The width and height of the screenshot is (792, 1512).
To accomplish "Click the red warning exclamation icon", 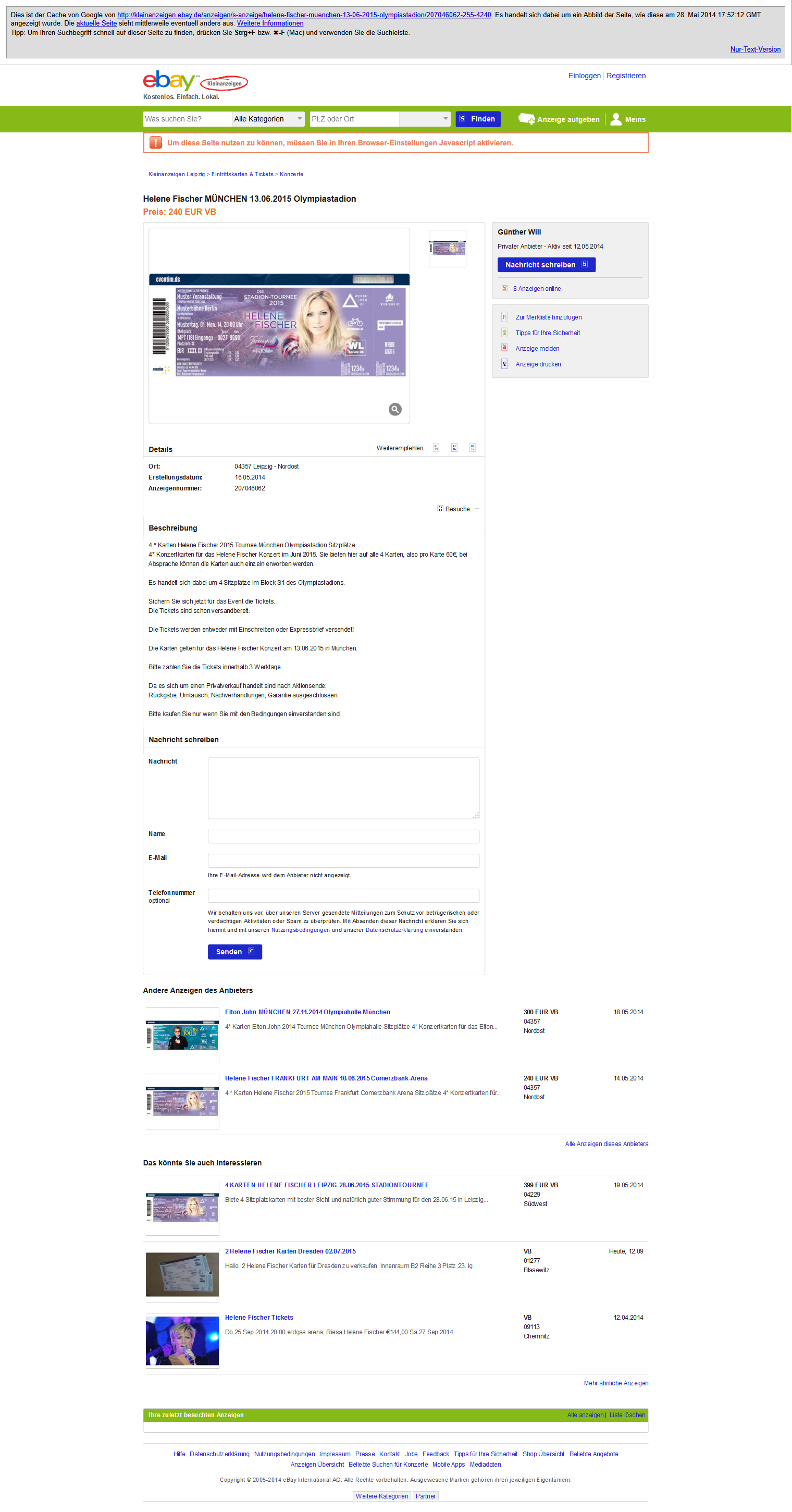I will coord(155,143).
